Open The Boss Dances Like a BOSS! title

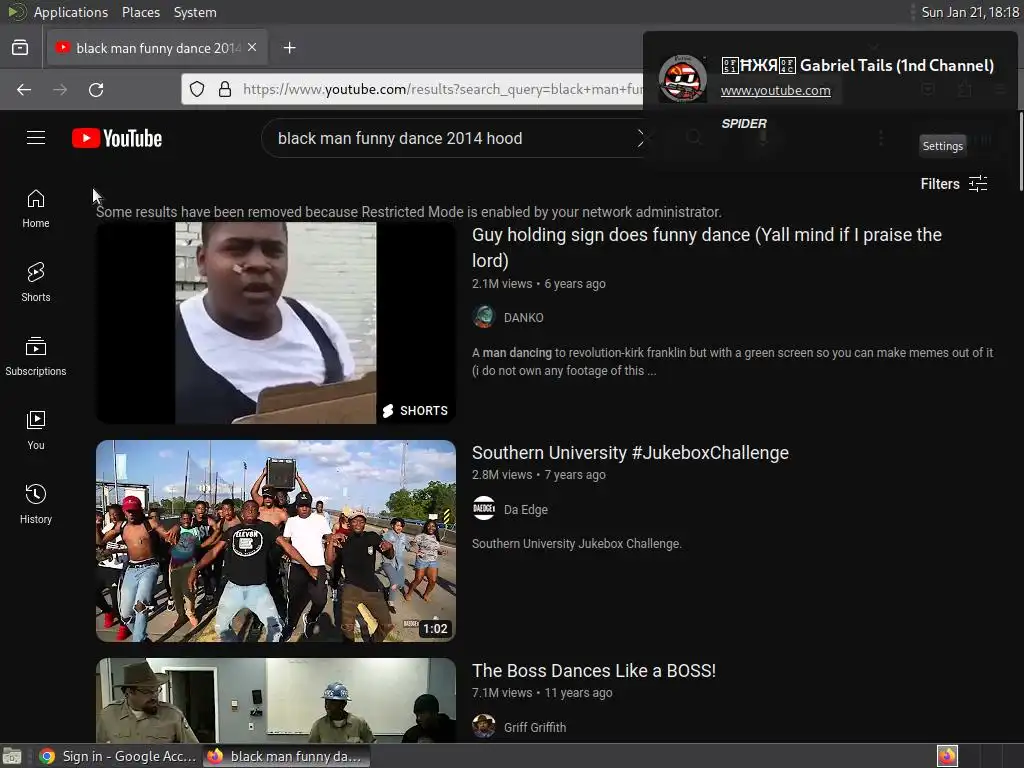[594, 671]
